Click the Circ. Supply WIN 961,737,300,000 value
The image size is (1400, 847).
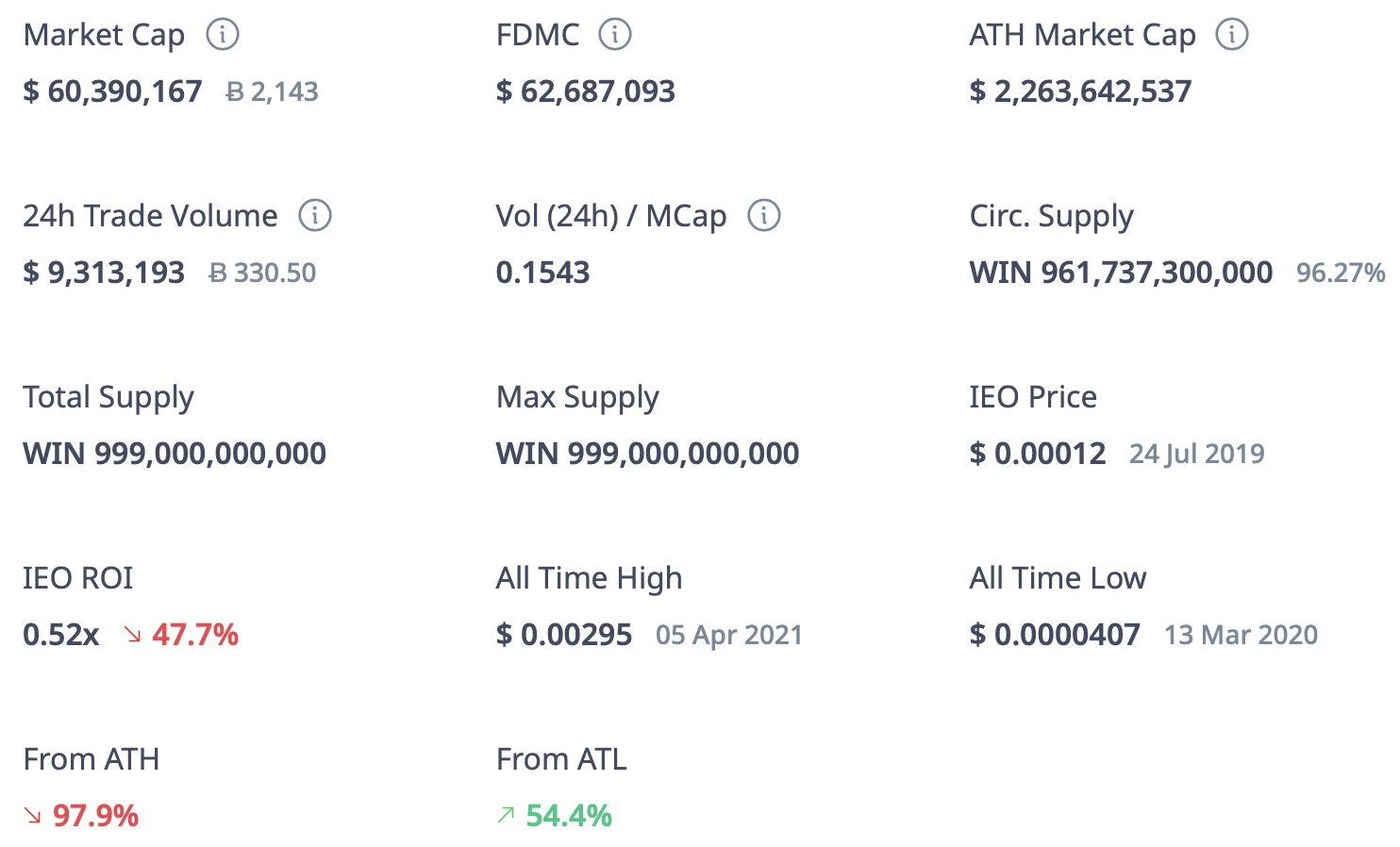(x=1121, y=273)
